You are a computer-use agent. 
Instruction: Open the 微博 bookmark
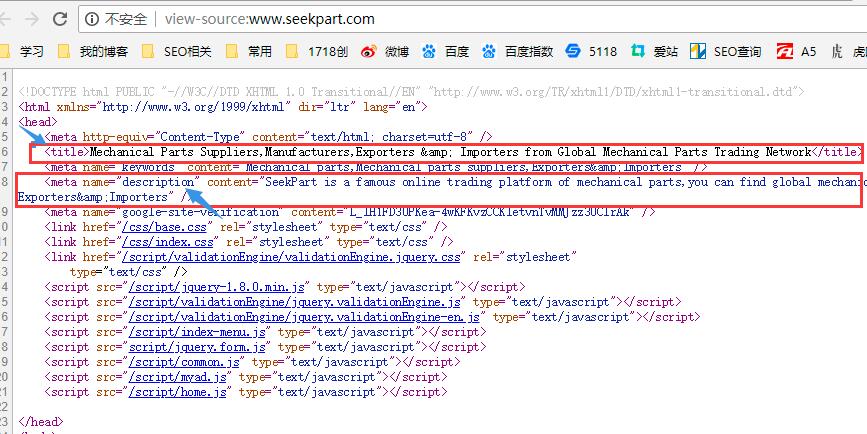click(385, 52)
